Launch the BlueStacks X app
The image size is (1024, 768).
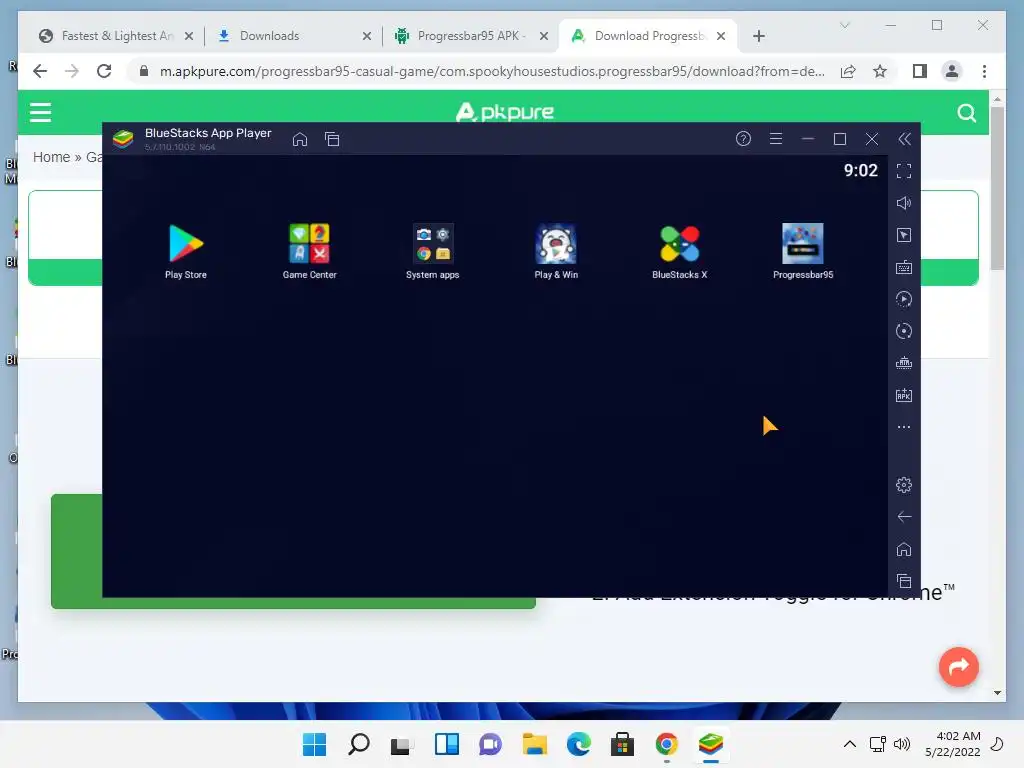pos(679,251)
